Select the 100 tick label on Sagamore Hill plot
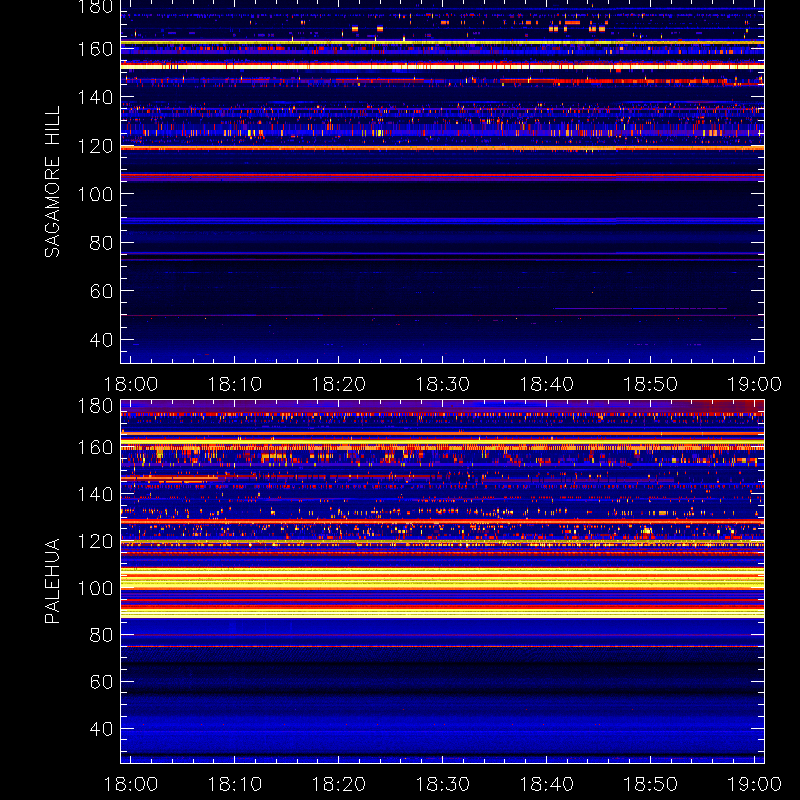Screen dimensions: 800x800 coord(95,194)
